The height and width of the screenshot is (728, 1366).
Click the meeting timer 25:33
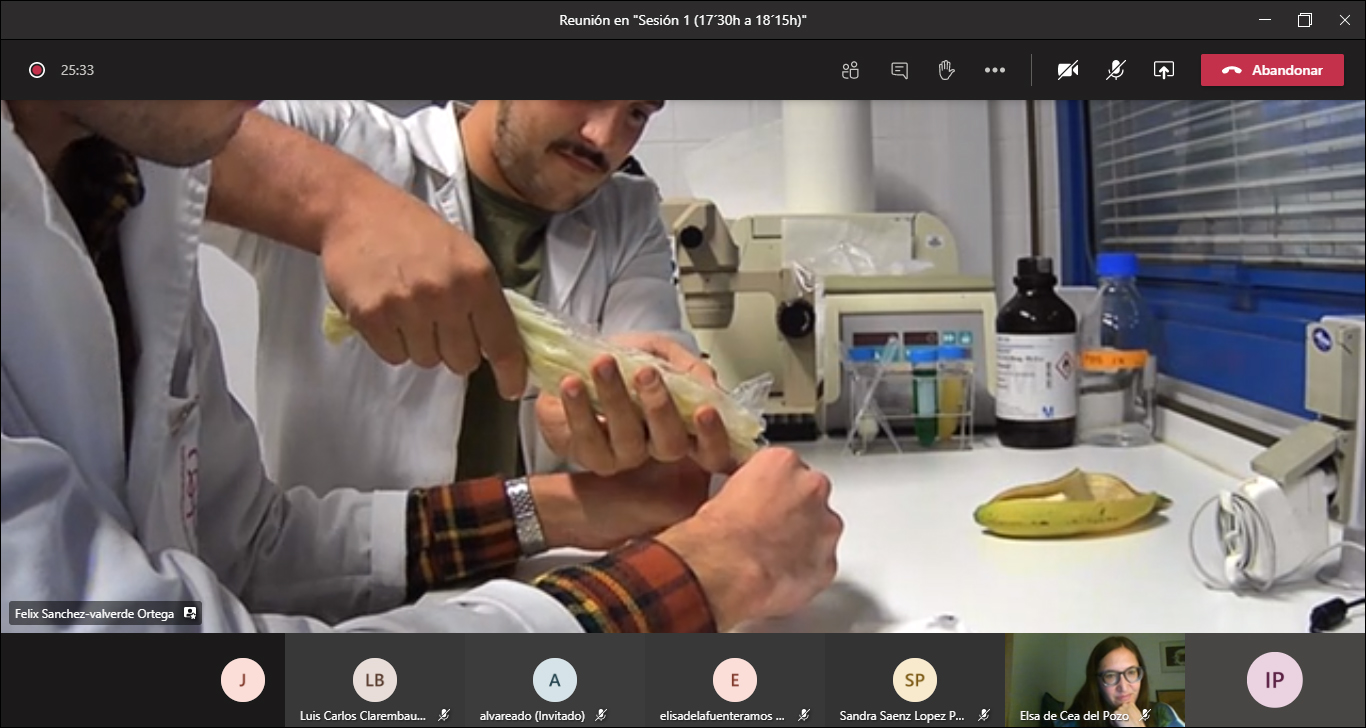coord(77,70)
